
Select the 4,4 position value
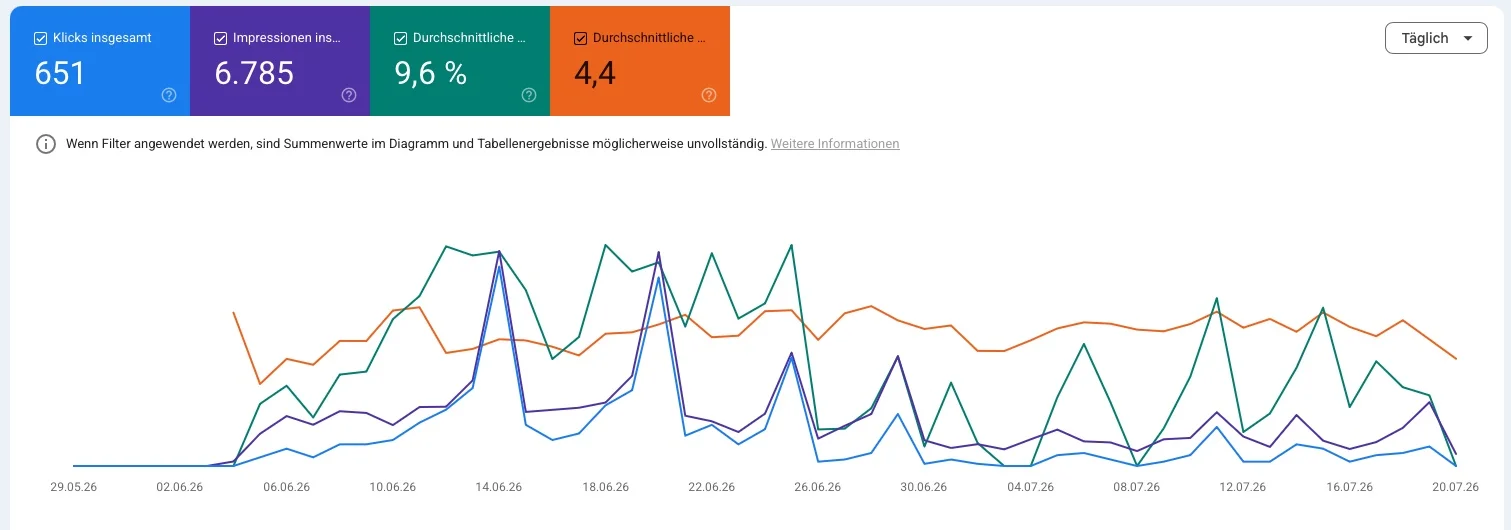point(595,73)
